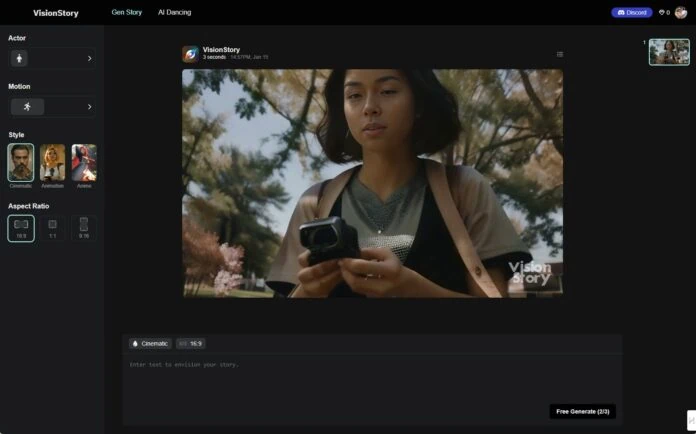Image resolution: width=696 pixels, height=434 pixels.
Task: Click the Cinematic style tag chip
Action: coord(150,343)
